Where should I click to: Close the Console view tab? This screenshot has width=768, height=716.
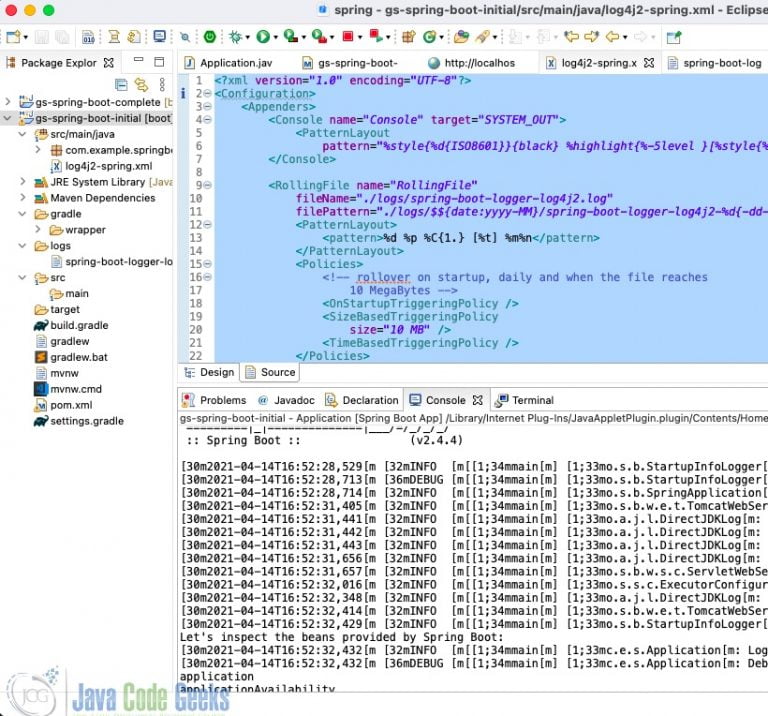pyautogui.click(x=478, y=400)
